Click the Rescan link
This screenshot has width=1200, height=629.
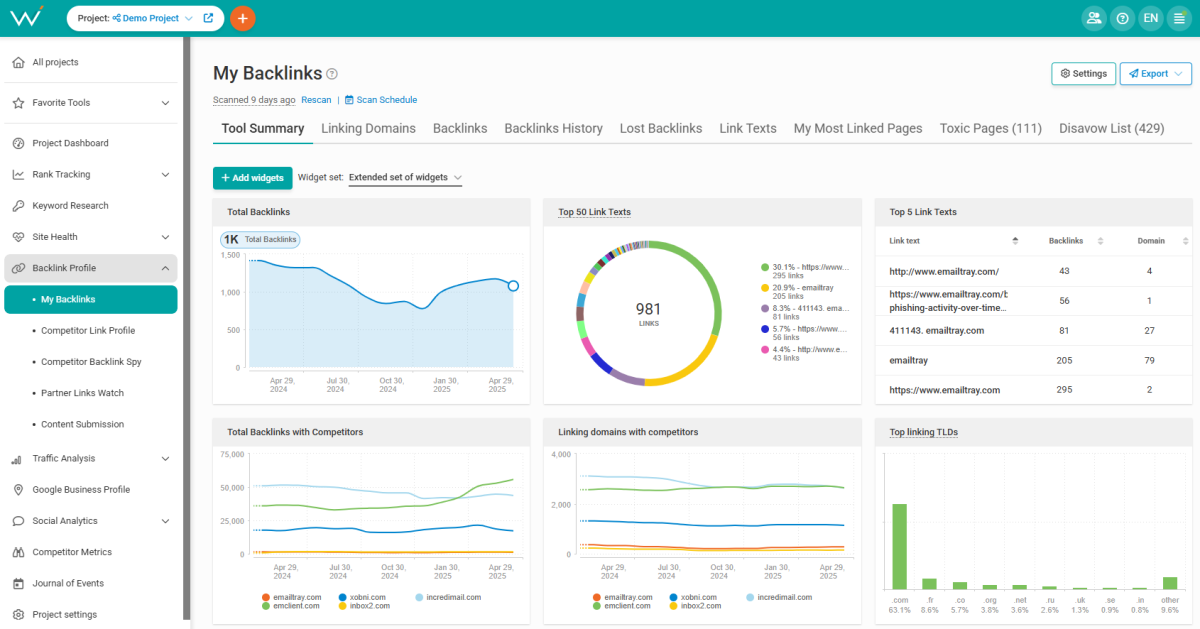click(316, 100)
